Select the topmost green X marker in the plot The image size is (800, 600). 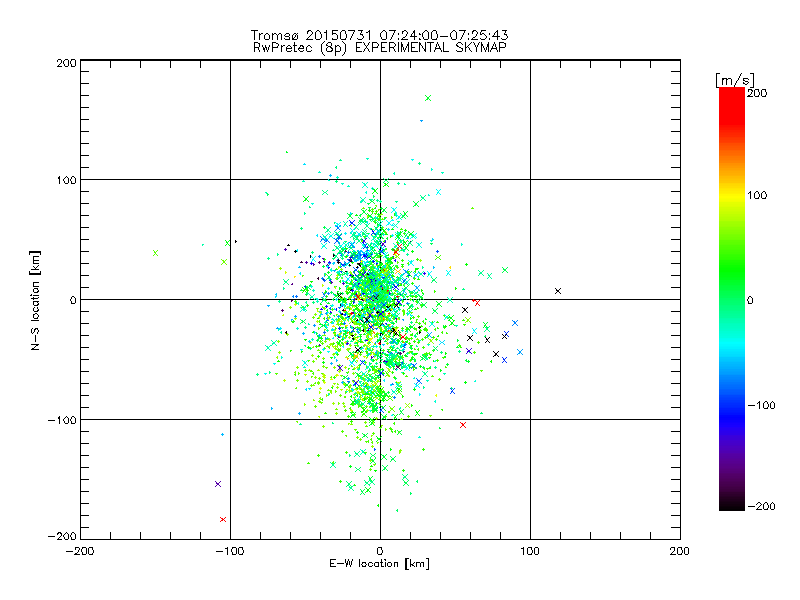pos(428,98)
